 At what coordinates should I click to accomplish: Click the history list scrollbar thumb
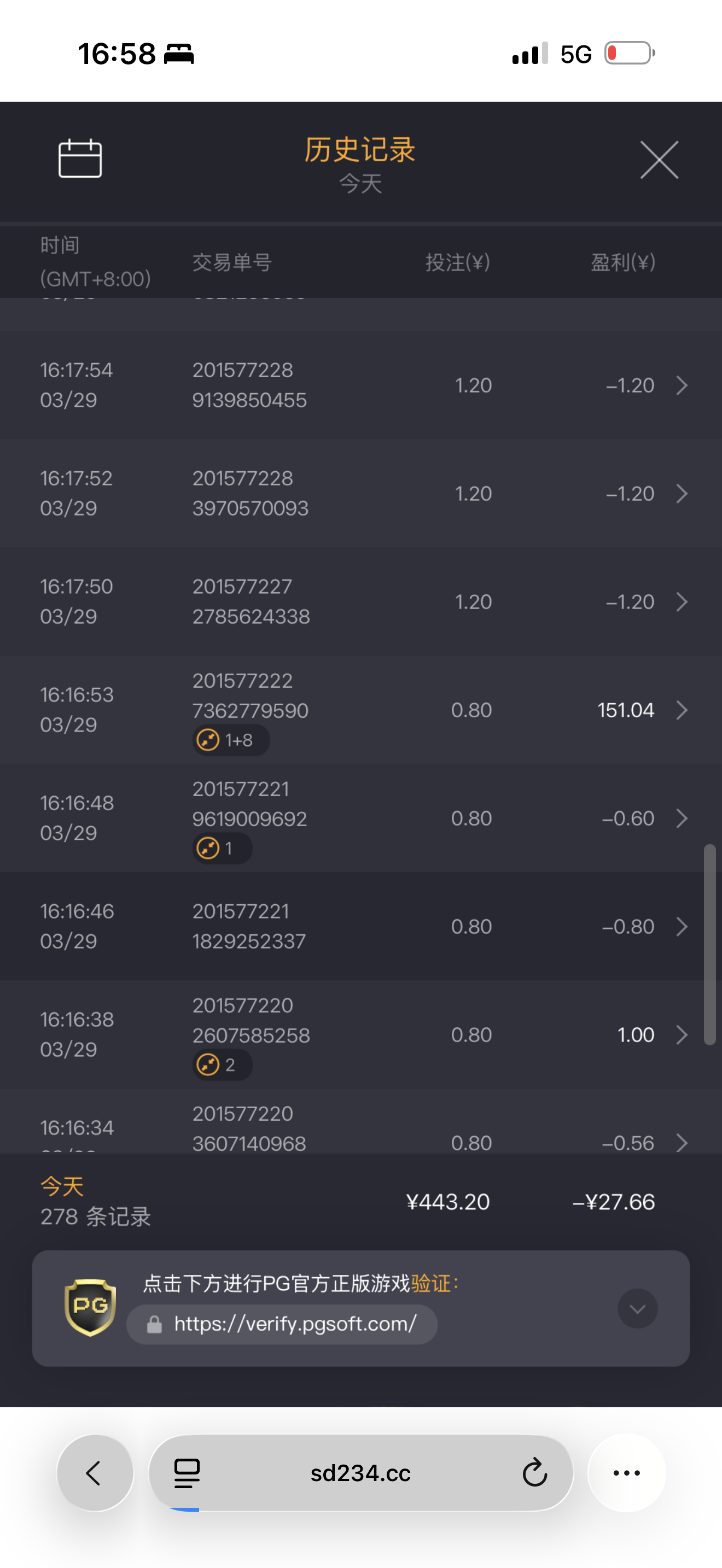[x=709, y=944]
